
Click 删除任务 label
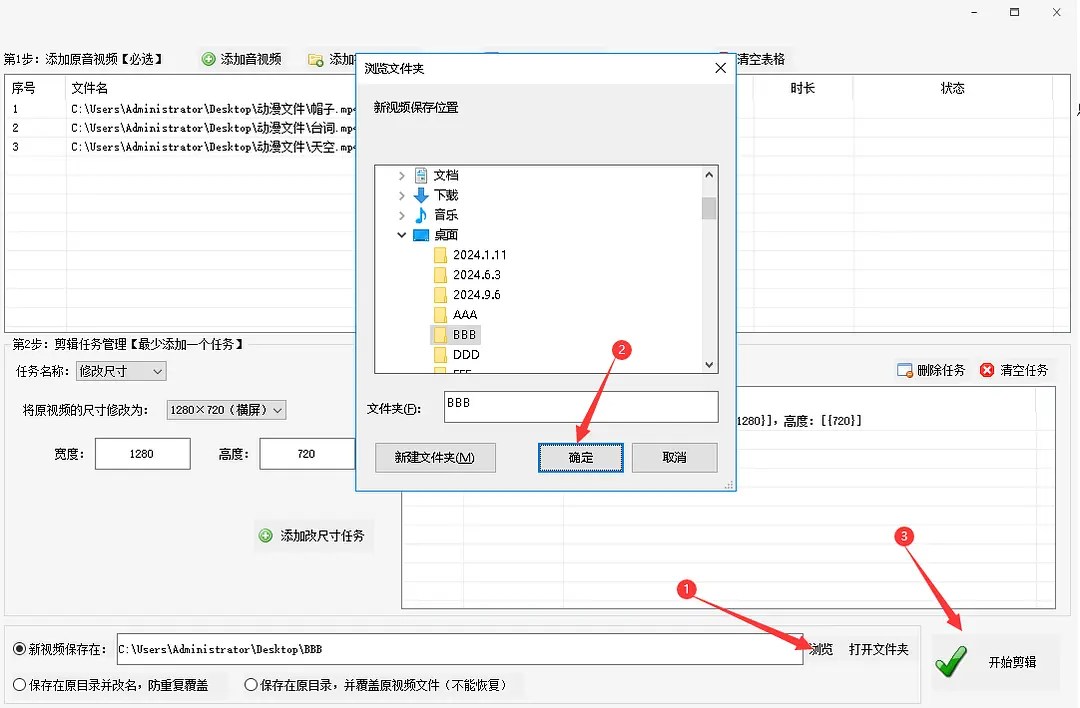click(941, 371)
